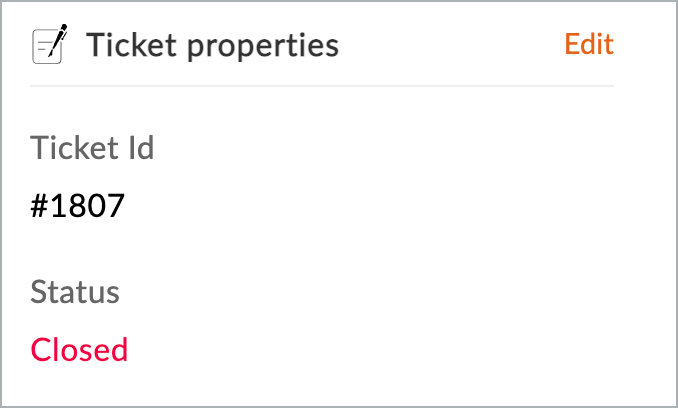Click the label above Closed
The width and height of the screenshot is (678, 408).
click(75, 293)
